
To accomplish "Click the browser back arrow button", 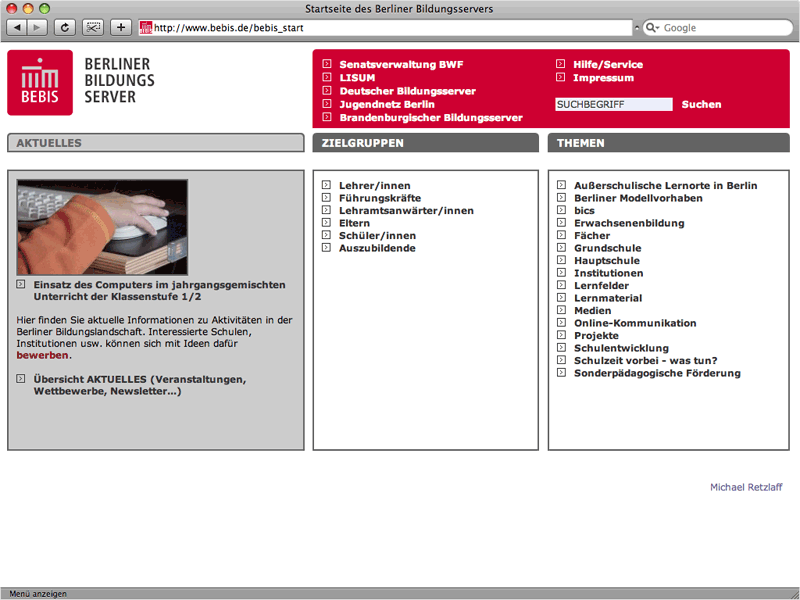I will pos(17,27).
